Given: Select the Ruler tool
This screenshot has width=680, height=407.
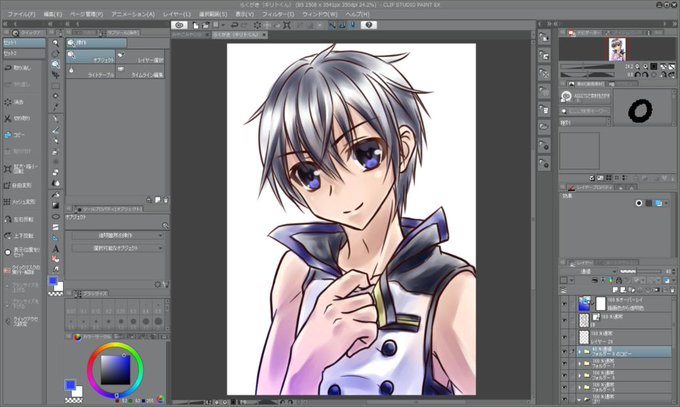Looking at the screenshot, I should [56, 238].
